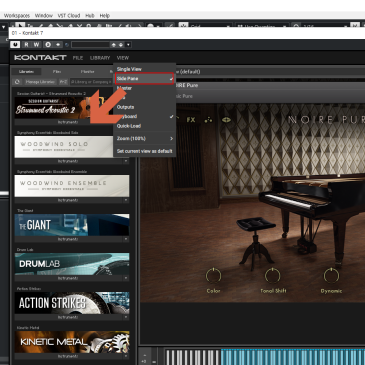The height and width of the screenshot is (365, 365).
Task: Select the Drum Lab library thumbnail
Action: tap(72, 264)
